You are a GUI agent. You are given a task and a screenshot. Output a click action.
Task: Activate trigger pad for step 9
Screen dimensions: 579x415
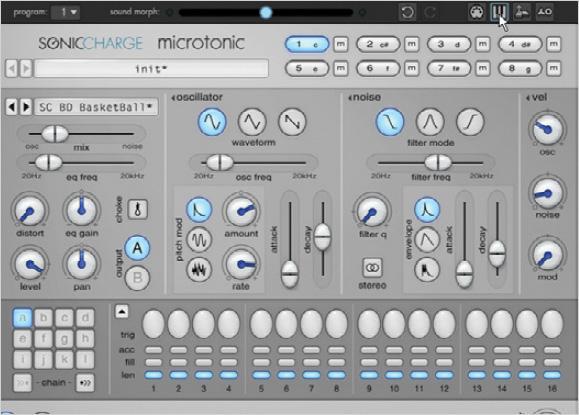[x=369, y=324]
